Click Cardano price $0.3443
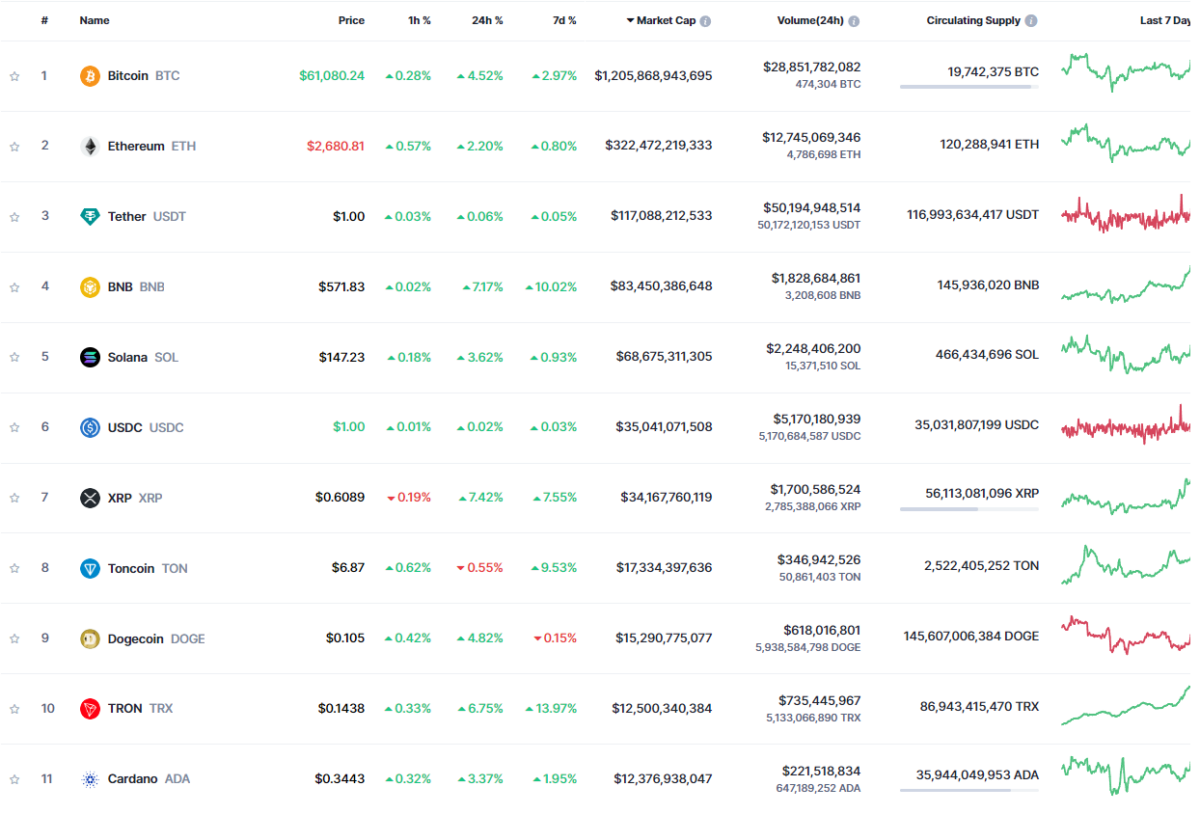This screenshot has height=814, width=1200. [340, 779]
